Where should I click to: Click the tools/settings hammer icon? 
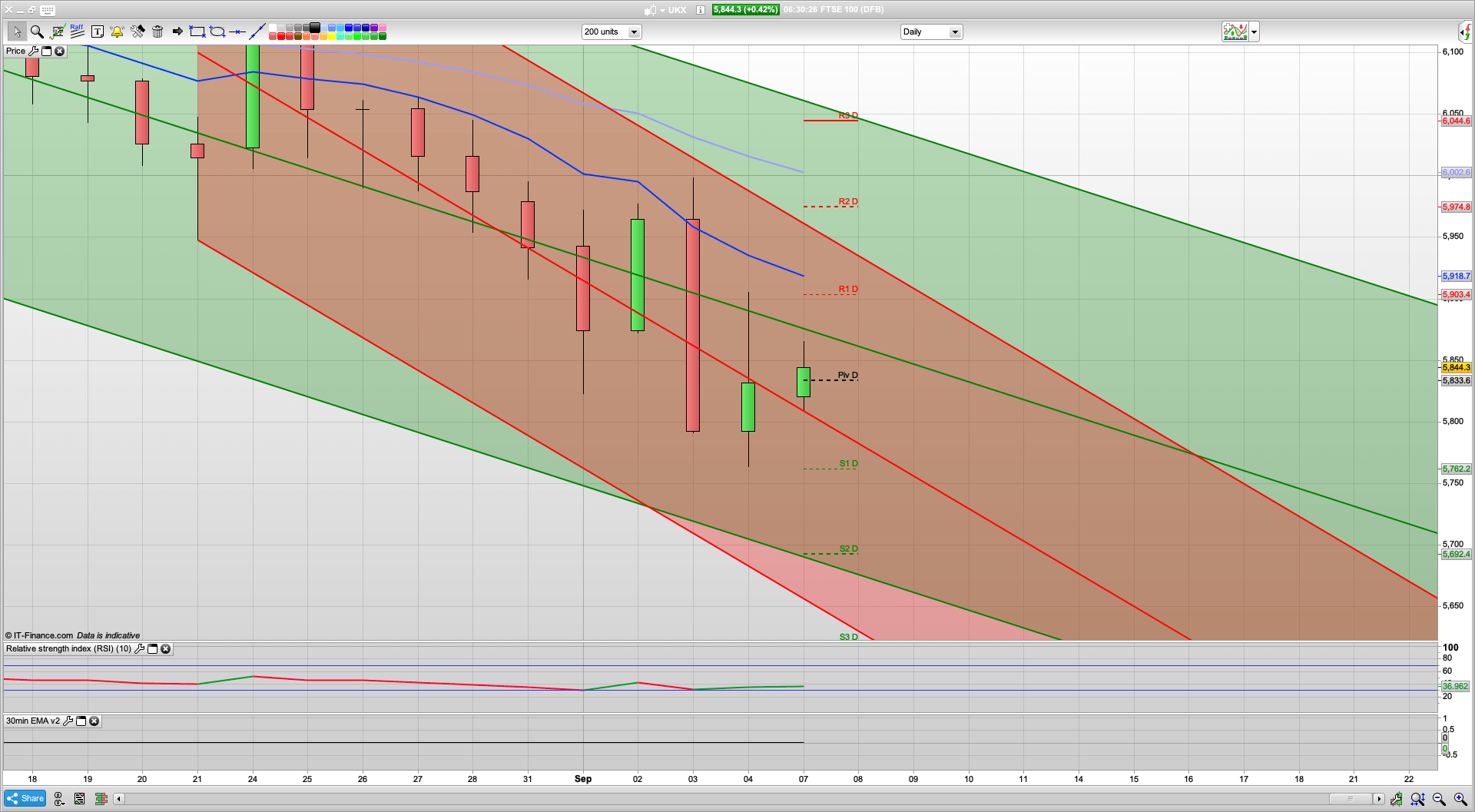(138, 31)
